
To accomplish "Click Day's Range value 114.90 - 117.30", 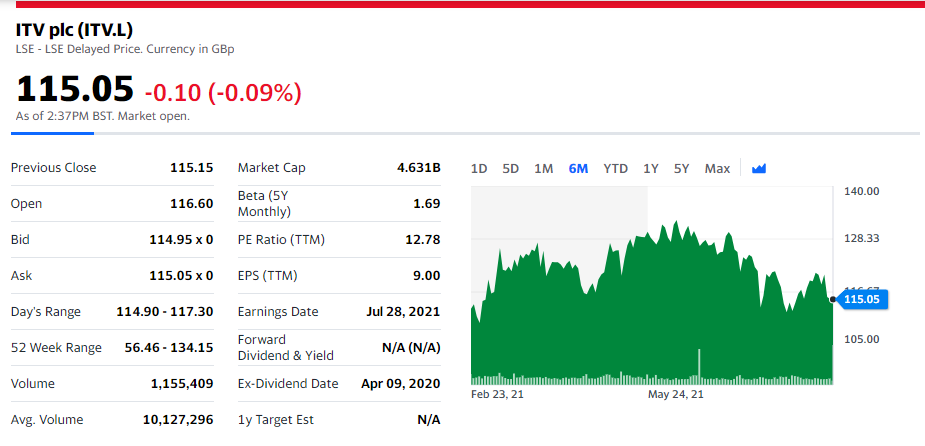I will tap(165, 311).
